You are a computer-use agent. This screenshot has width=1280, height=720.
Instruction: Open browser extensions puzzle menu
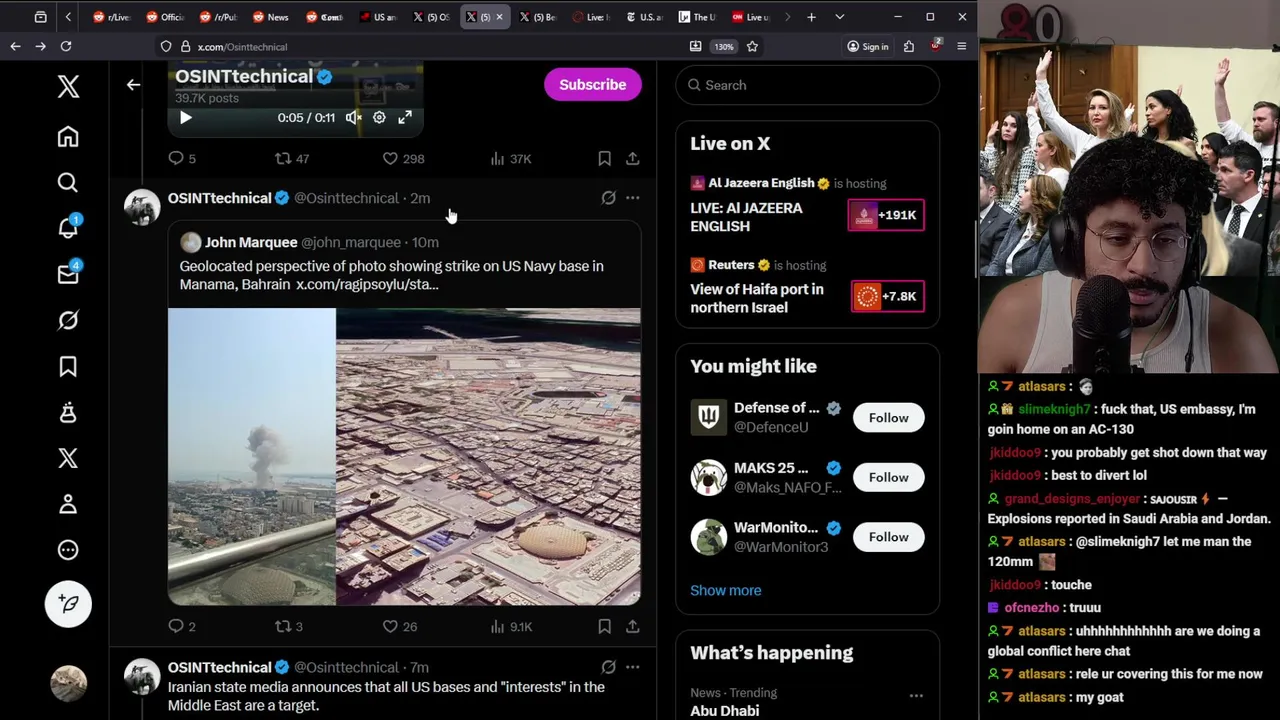point(909,46)
